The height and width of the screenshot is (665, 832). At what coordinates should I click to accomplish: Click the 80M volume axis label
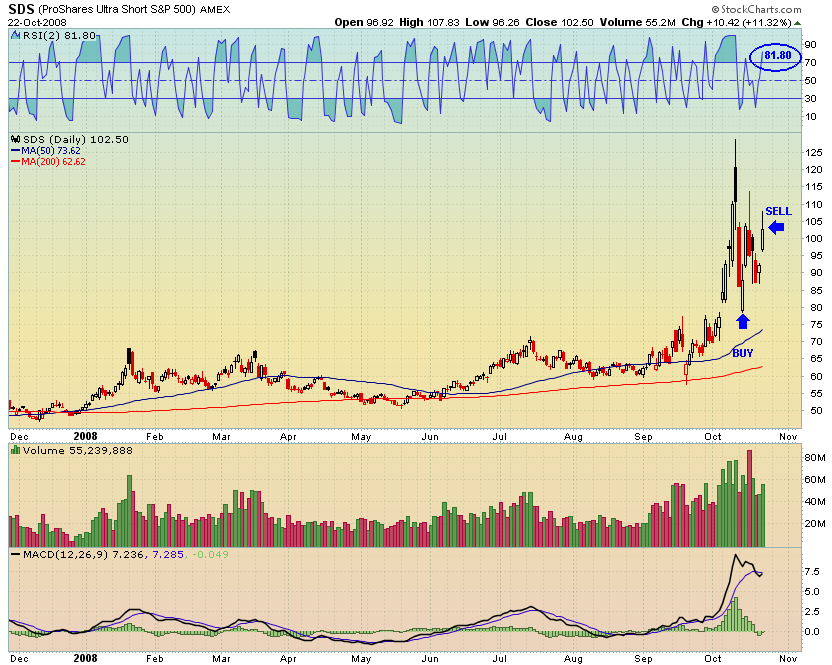tap(815, 457)
